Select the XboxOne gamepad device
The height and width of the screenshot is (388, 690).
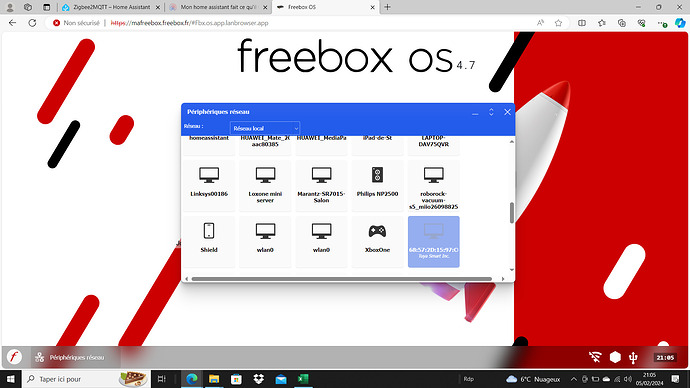tap(377, 241)
